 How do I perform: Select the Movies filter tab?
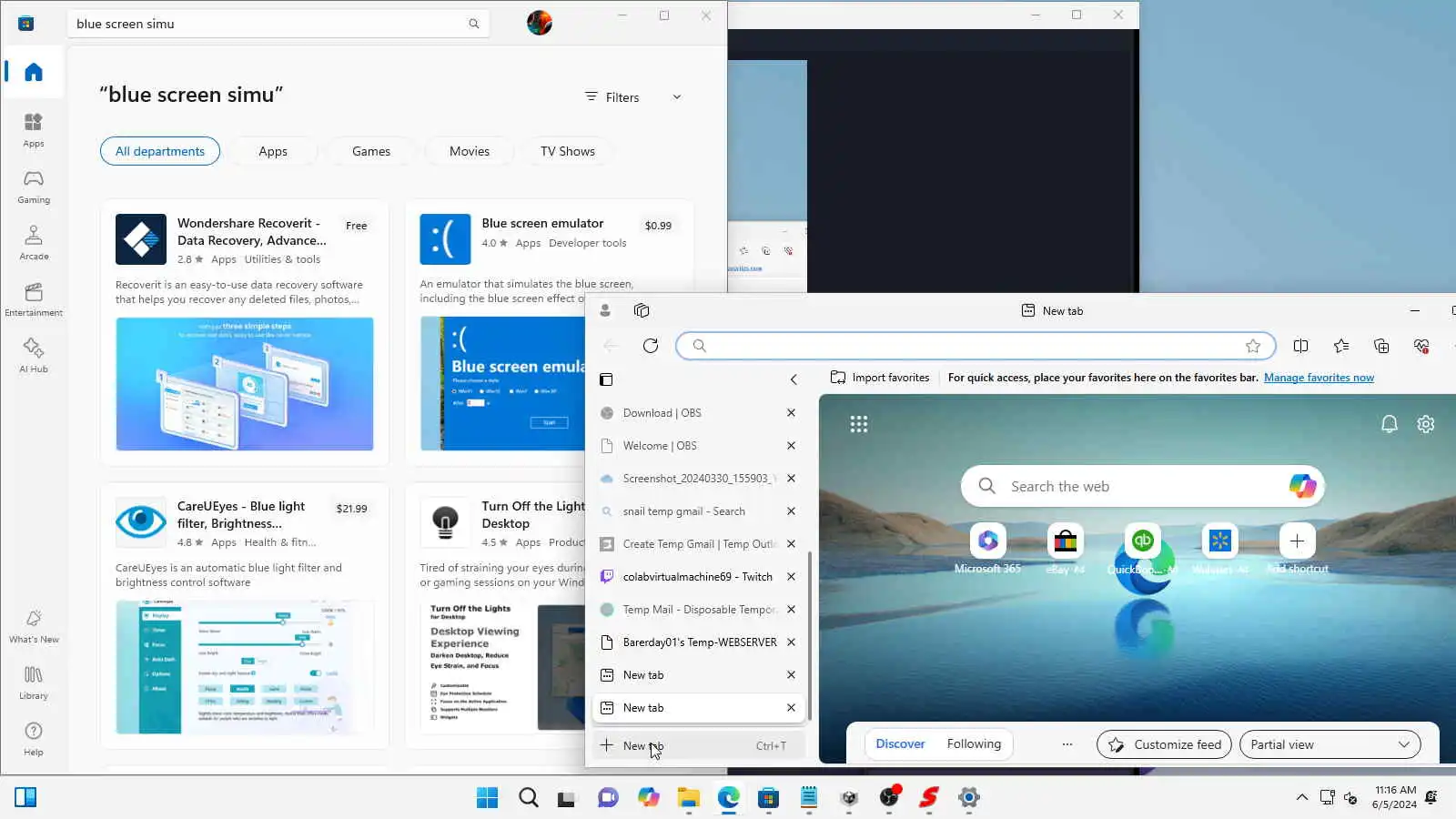pos(470,151)
